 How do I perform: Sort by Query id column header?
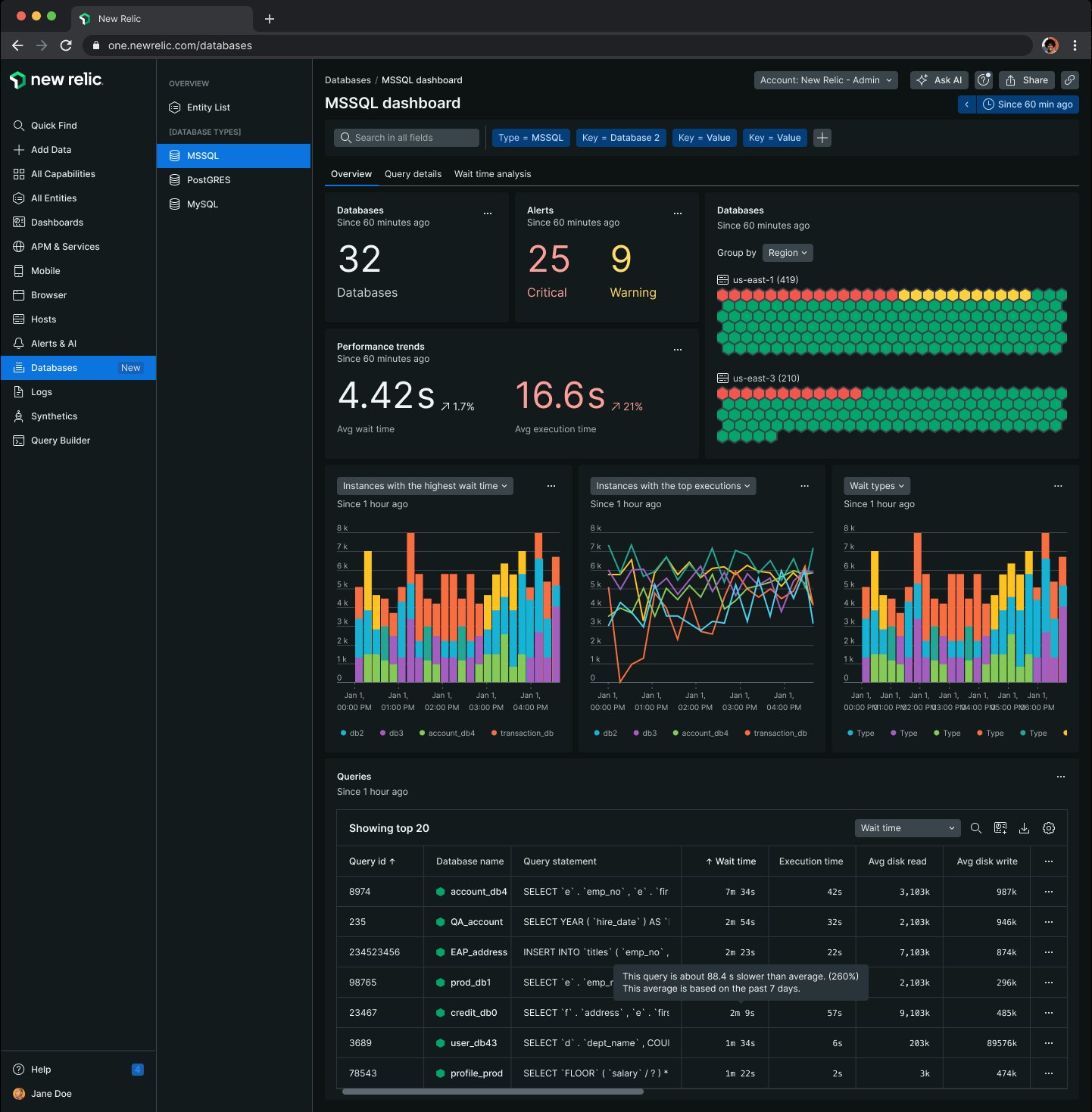(372, 861)
